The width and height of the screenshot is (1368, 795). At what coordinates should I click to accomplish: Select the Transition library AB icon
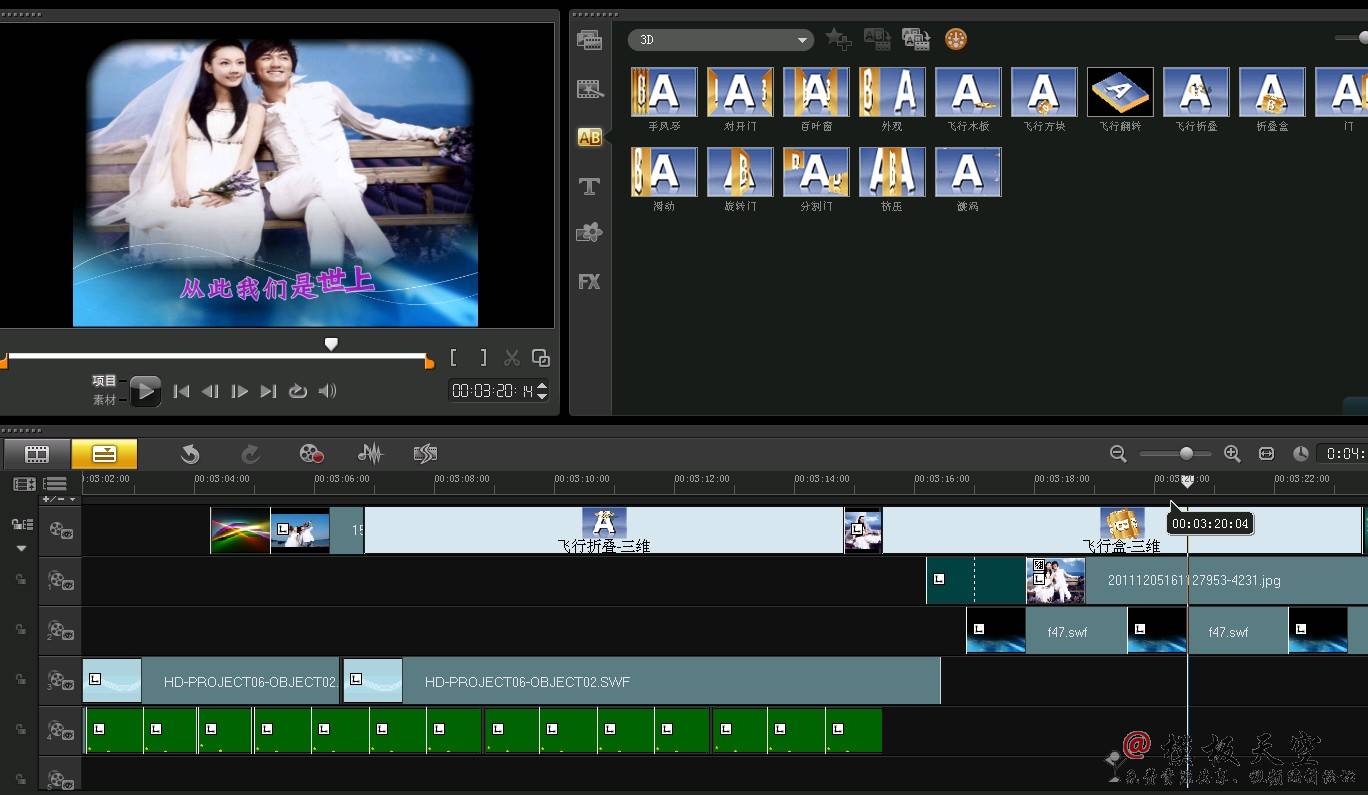(x=590, y=138)
